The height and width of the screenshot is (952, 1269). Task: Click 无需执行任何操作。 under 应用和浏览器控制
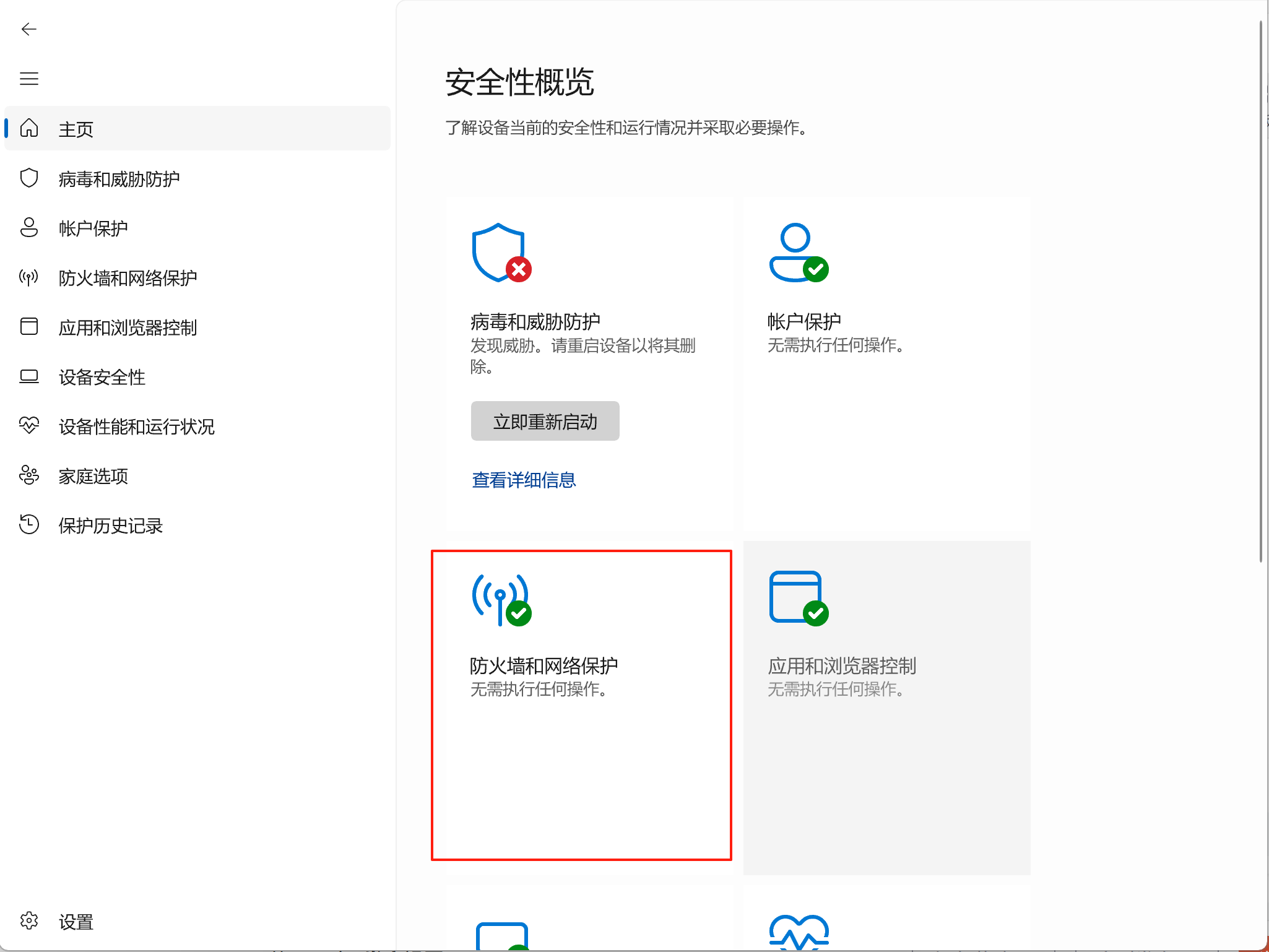tap(836, 689)
